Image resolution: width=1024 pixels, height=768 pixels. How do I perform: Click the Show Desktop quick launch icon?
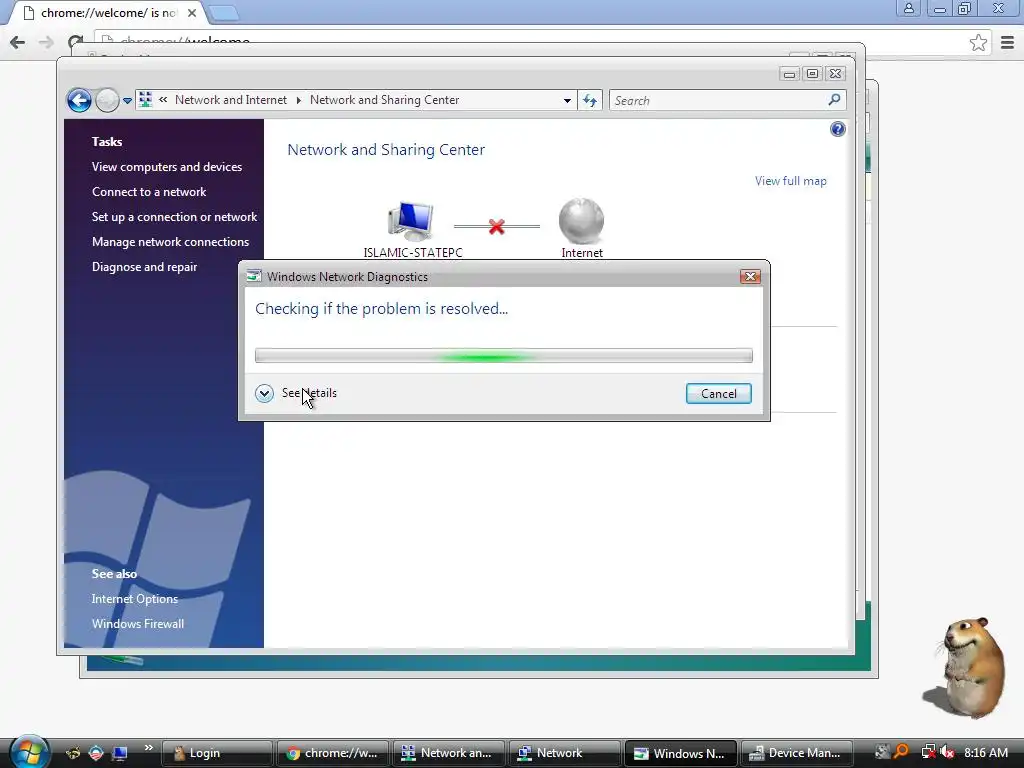pyautogui.click(x=120, y=753)
